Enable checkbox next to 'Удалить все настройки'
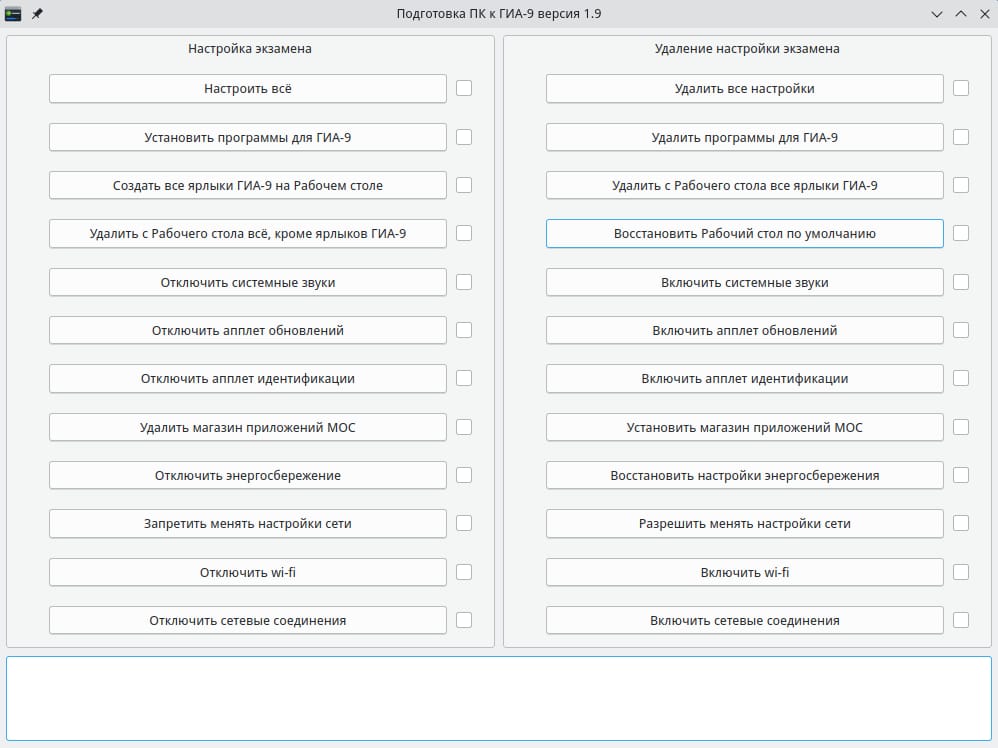The image size is (998, 748). (x=961, y=88)
